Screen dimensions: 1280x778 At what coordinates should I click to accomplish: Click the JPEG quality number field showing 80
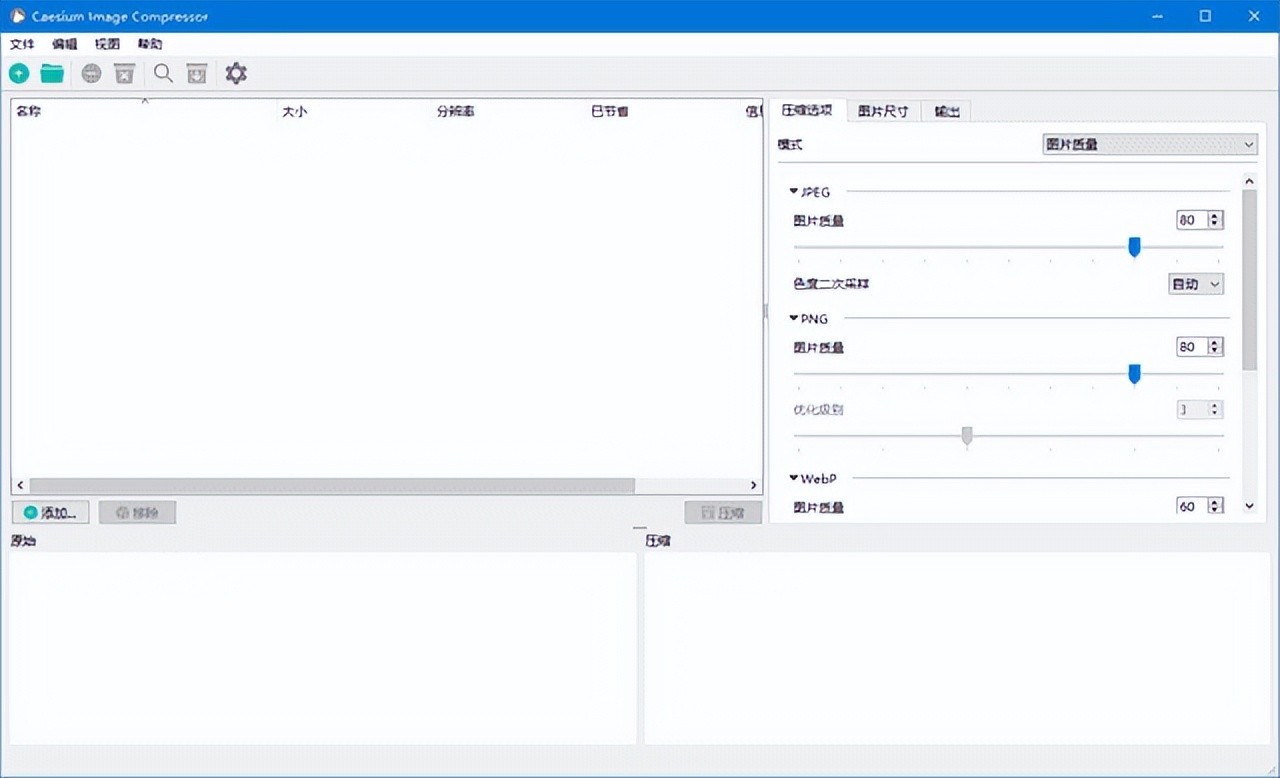(x=1192, y=220)
